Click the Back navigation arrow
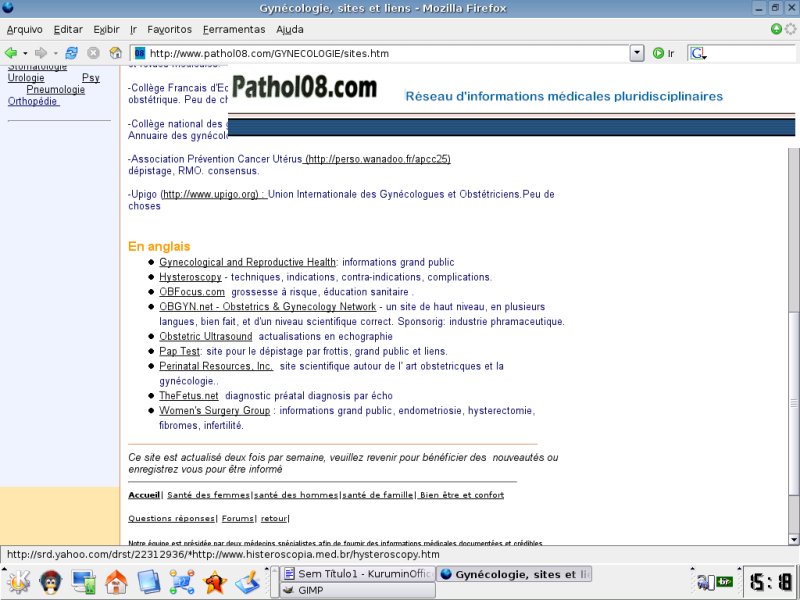This screenshot has height=600, width=800. (11, 53)
